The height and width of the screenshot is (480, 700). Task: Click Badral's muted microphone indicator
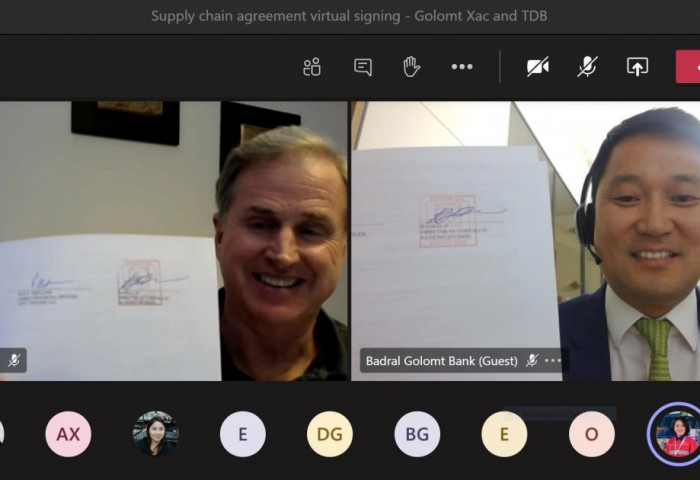pos(532,360)
